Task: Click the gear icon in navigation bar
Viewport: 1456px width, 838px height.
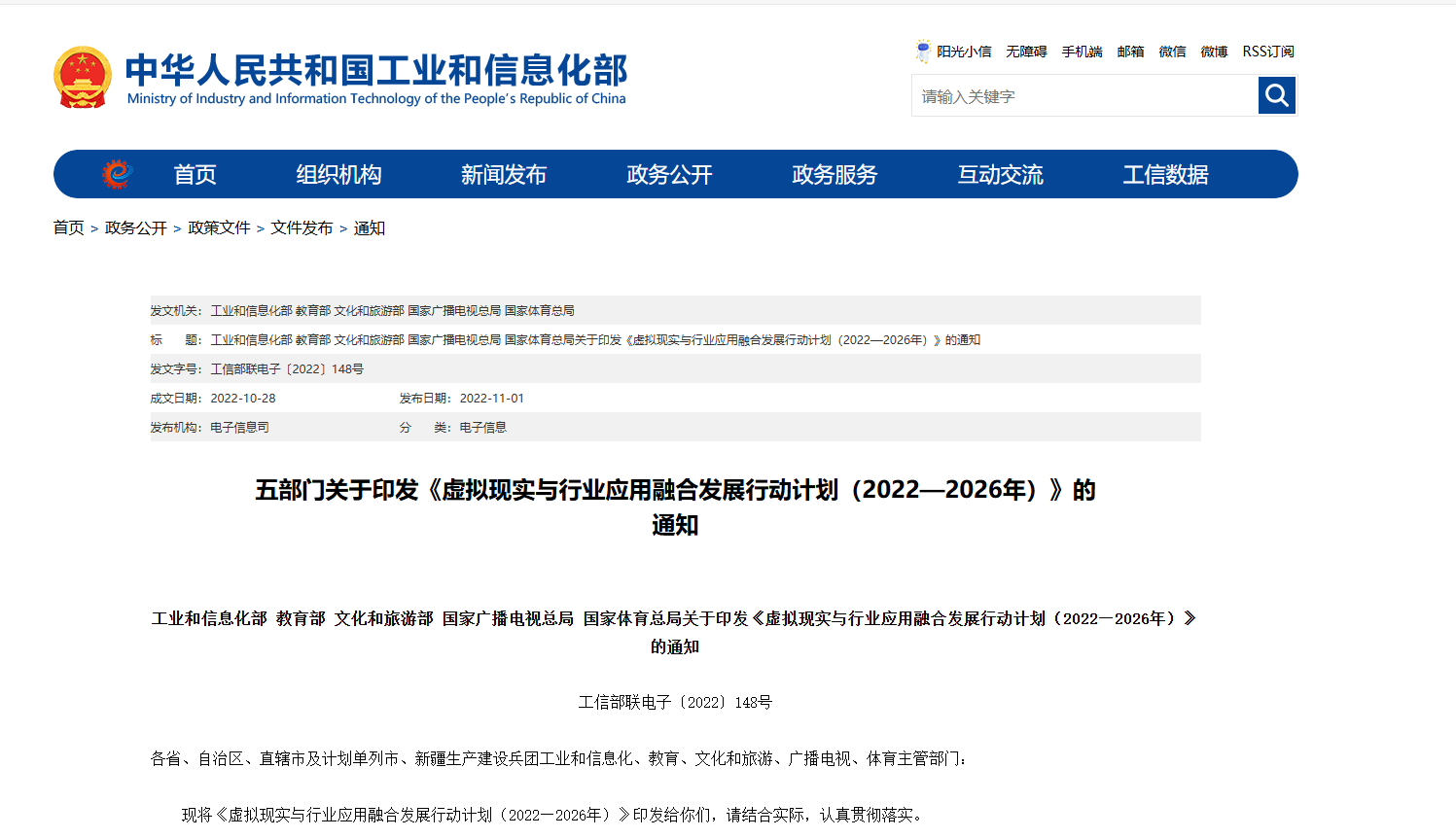Action: pyautogui.click(x=117, y=174)
